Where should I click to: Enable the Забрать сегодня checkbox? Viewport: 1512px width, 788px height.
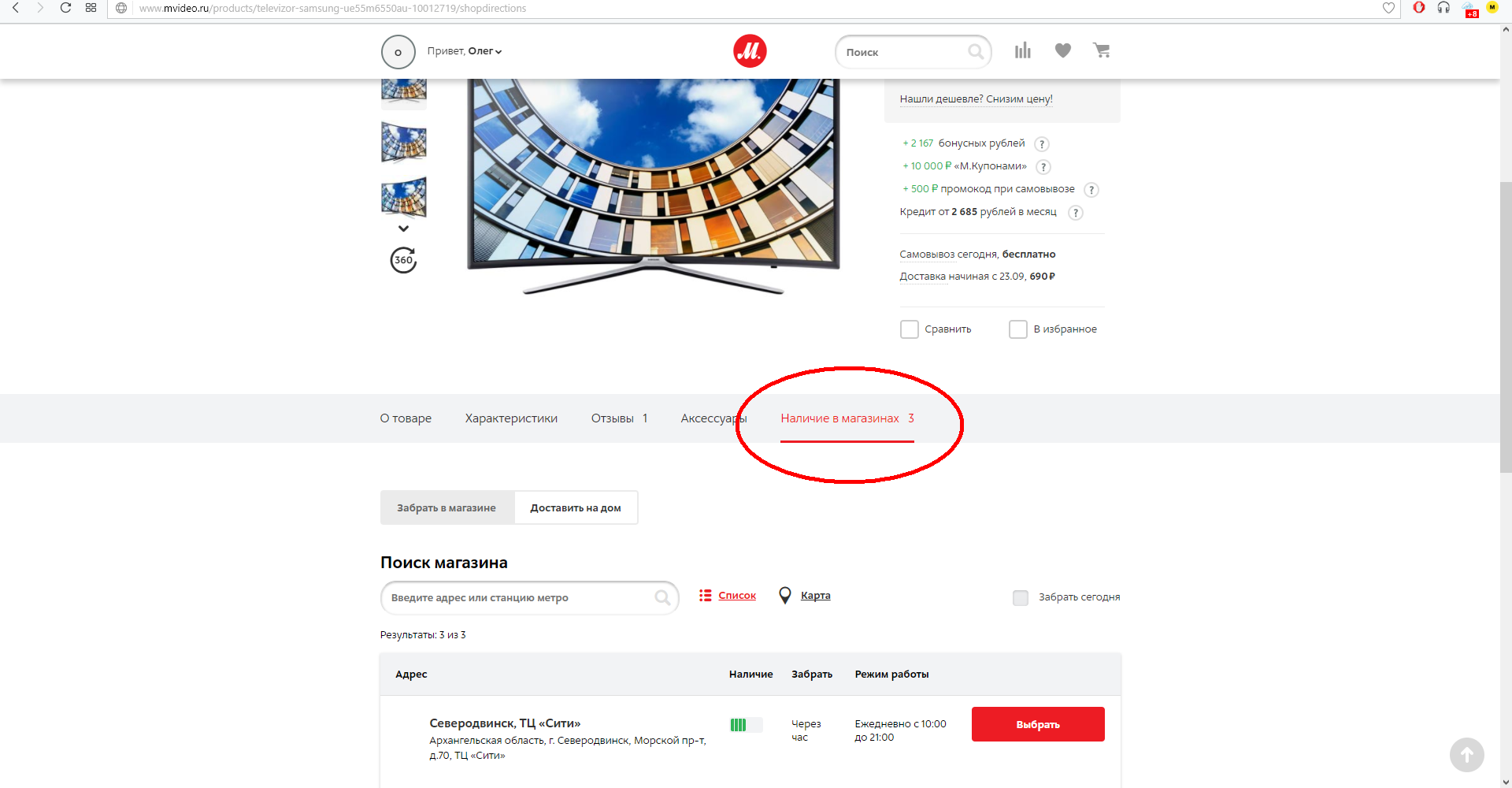coord(1021,598)
